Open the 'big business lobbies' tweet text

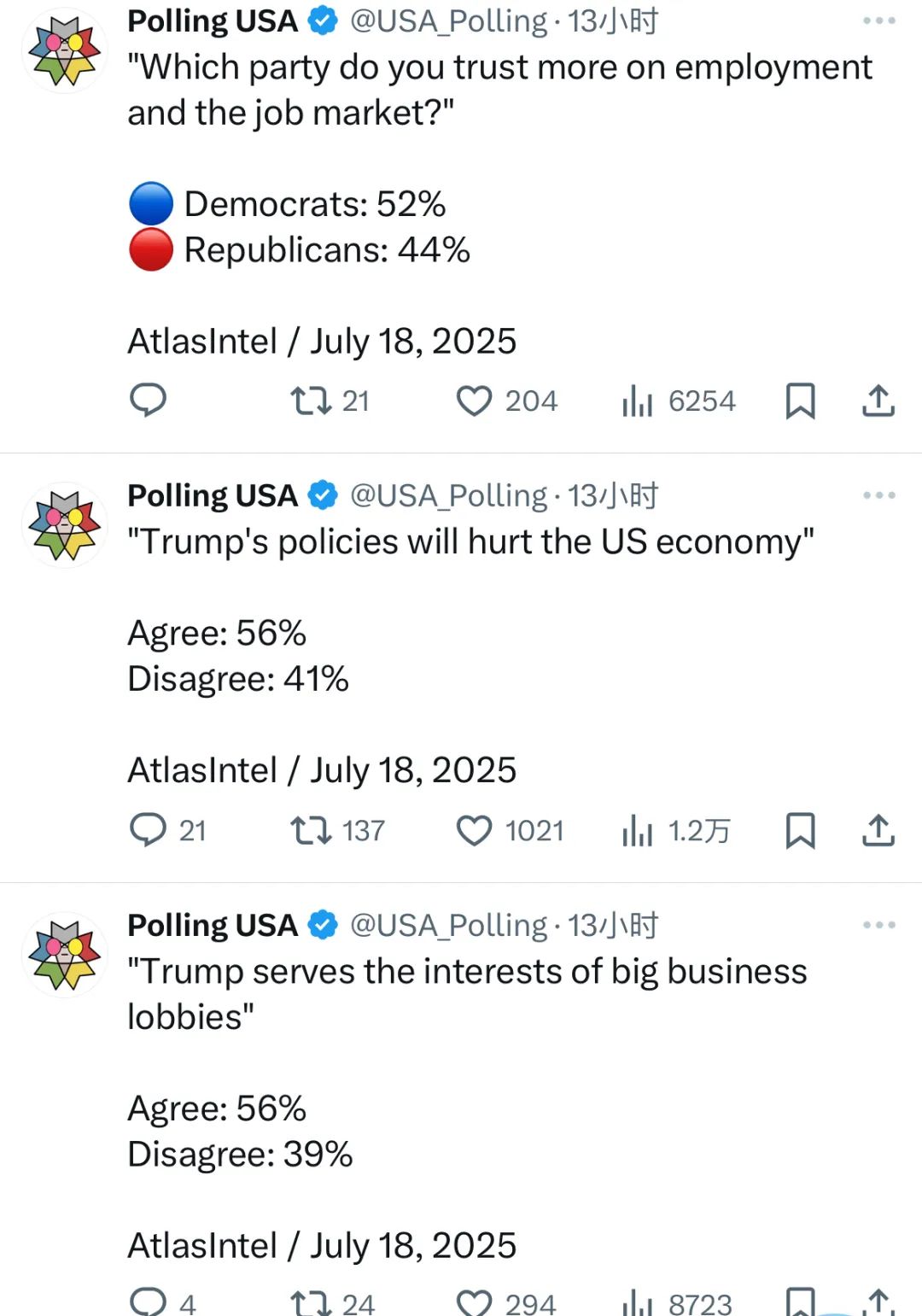coord(467,994)
